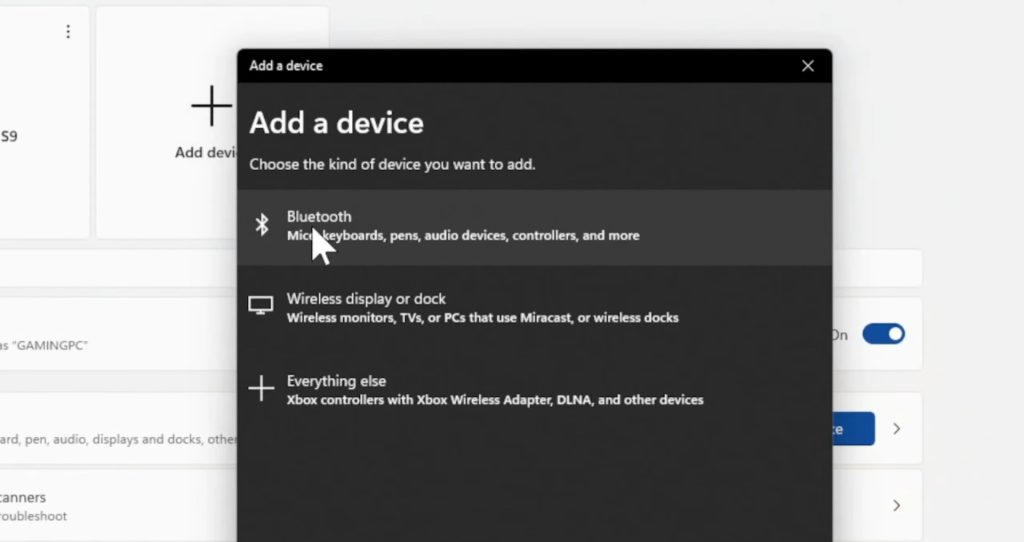Image resolution: width=1024 pixels, height=542 pixels.
Task: Select the Bluetooth option in Add a device
Action: (534, 226)
